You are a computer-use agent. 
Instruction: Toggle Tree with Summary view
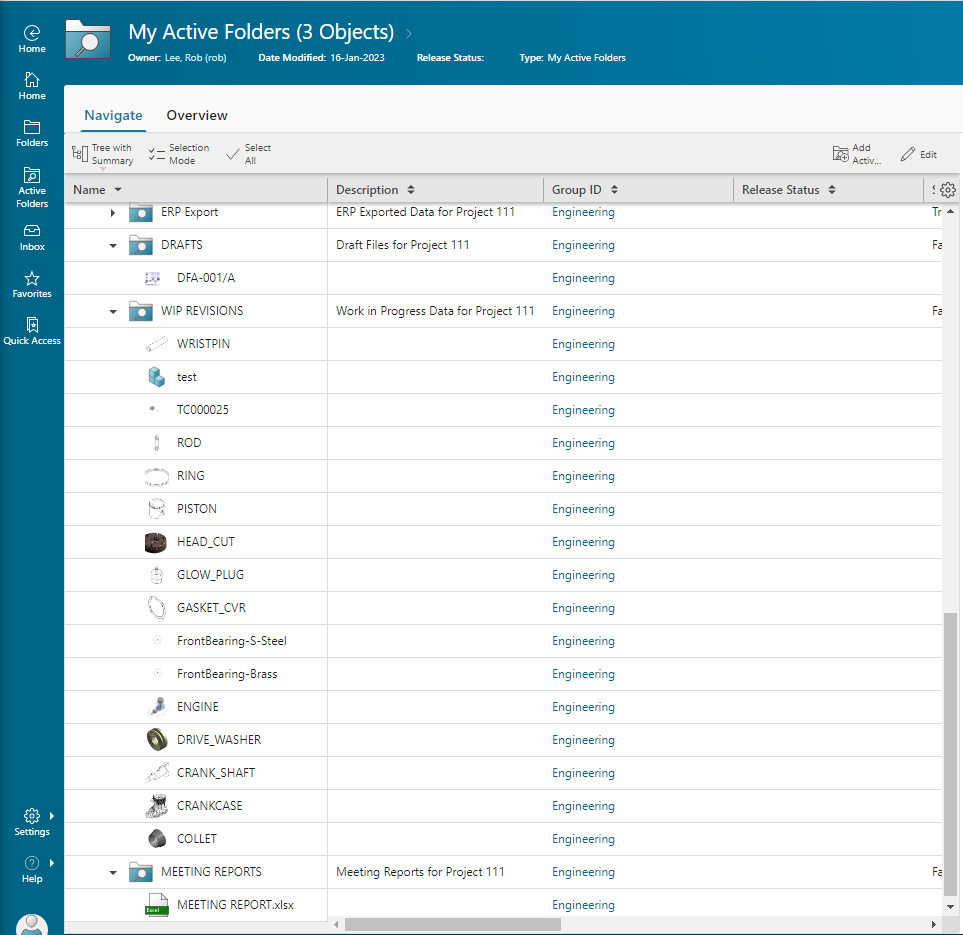[102, 153]
